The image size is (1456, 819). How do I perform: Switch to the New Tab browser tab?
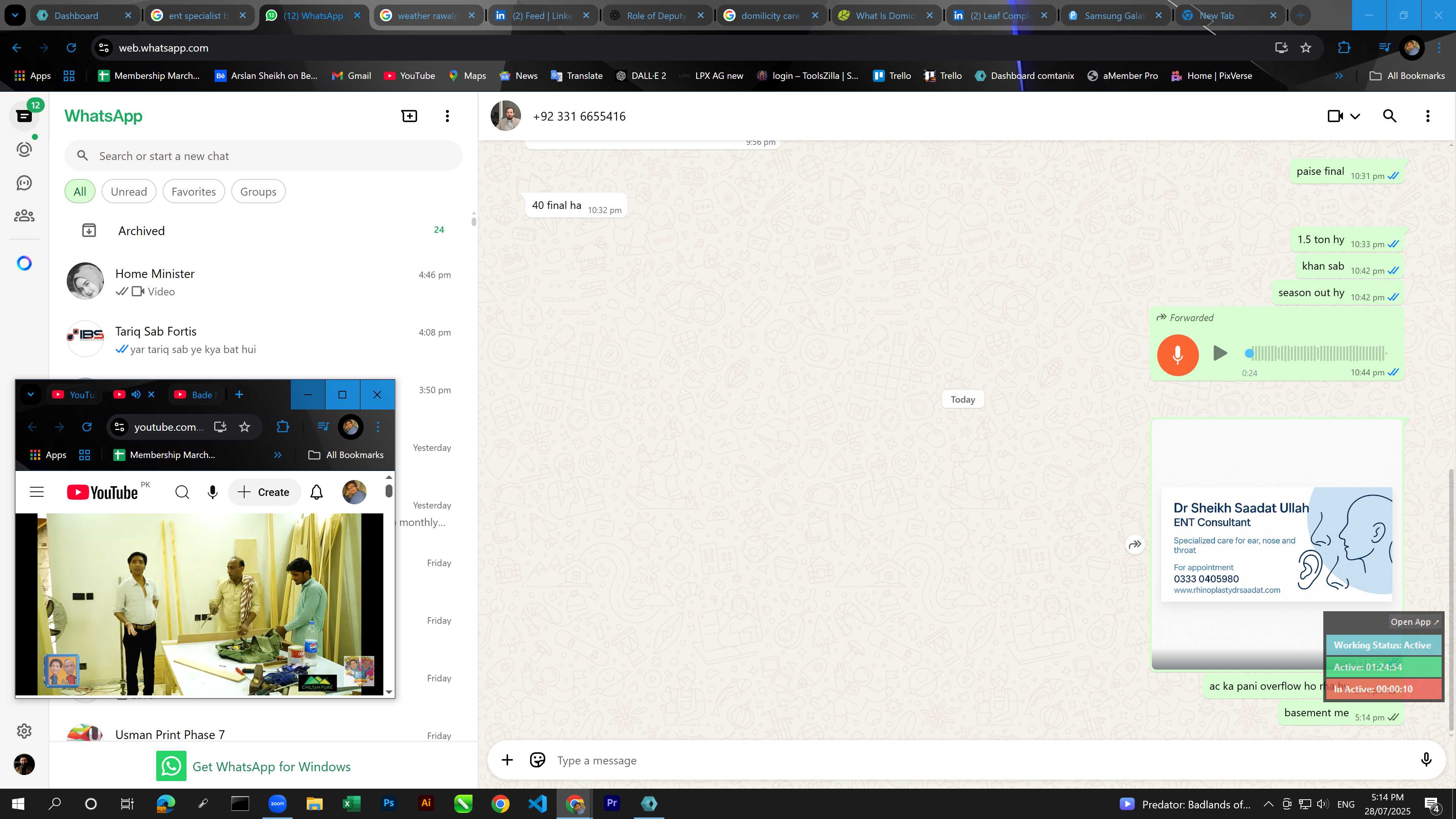(x=1229, y=16)
